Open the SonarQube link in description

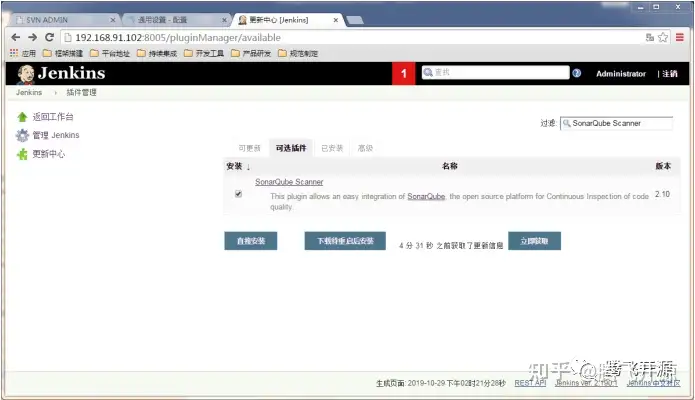pos(426,196)
